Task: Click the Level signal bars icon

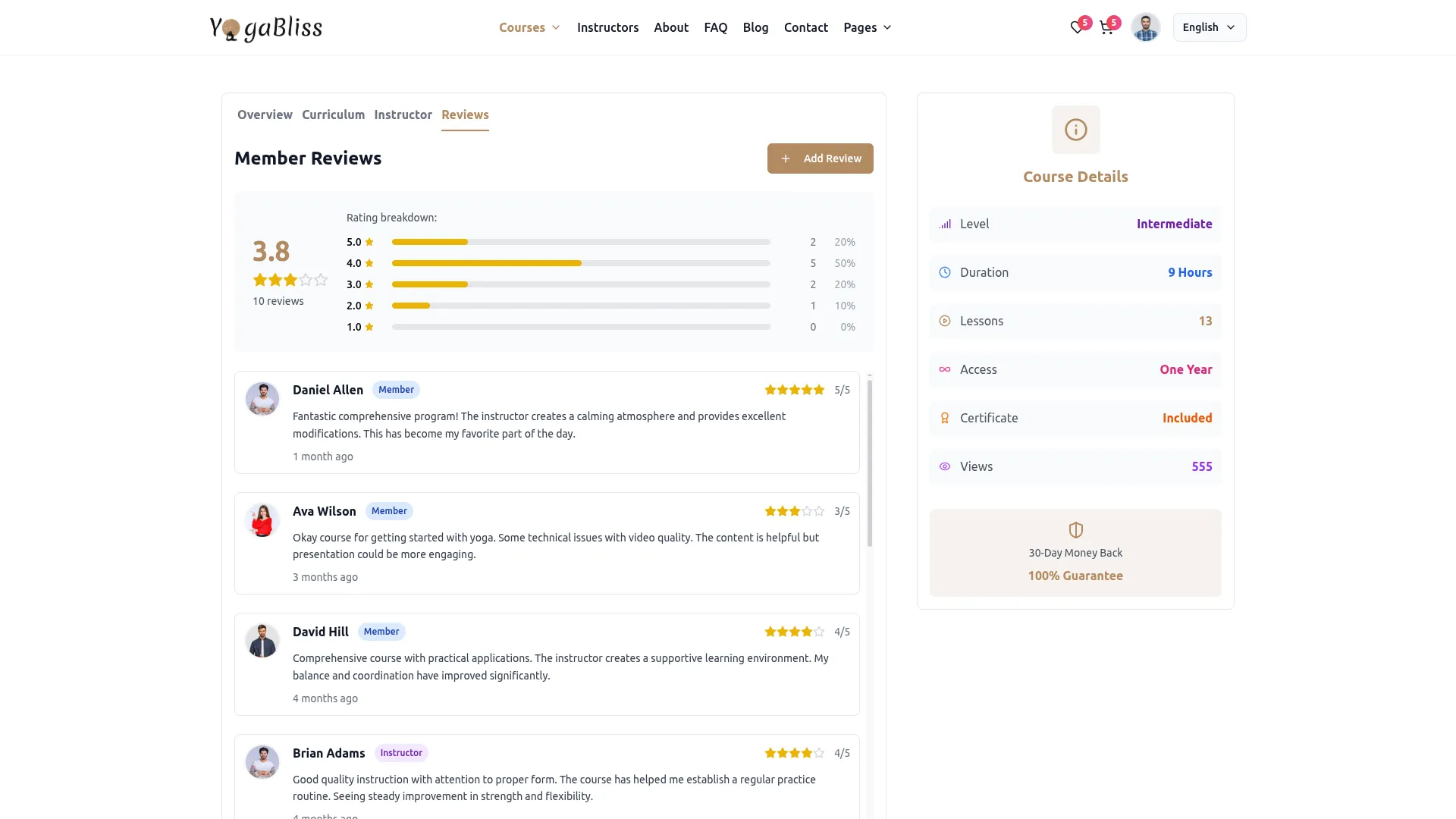Action: [x=945, y=224]
